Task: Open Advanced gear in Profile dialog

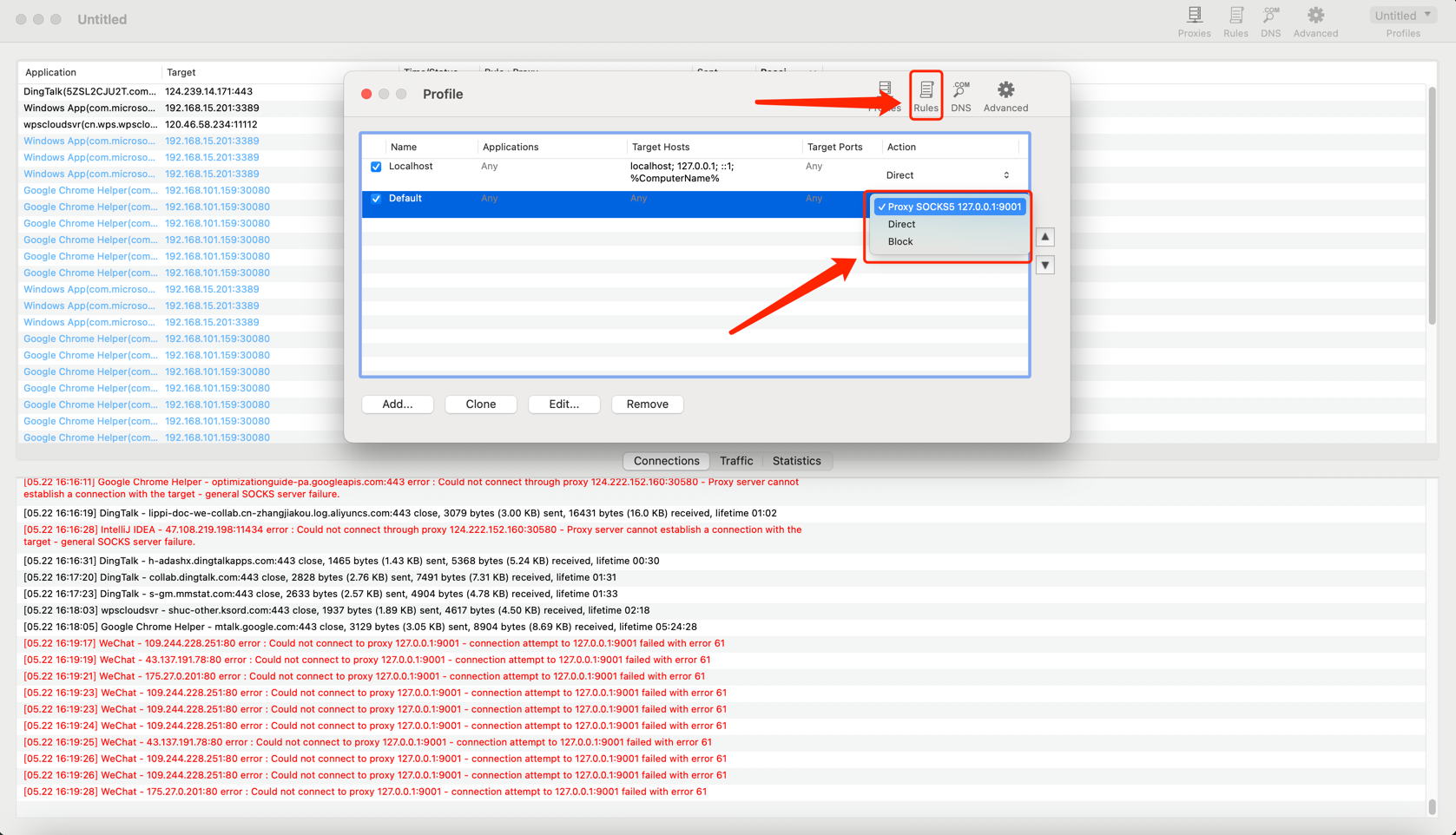Action: [x=1005, y=95]
